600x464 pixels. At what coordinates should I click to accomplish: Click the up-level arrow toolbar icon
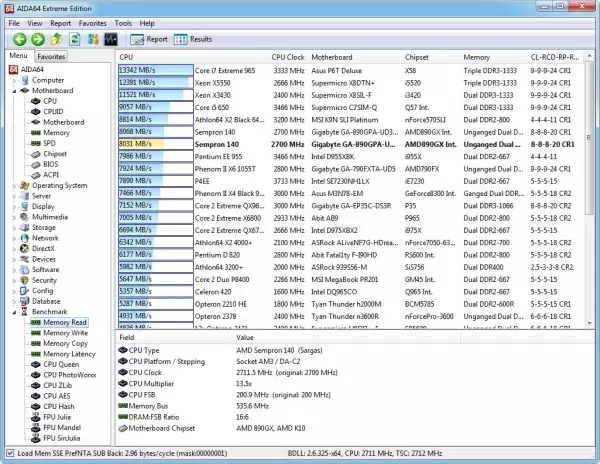coord(56,39)
